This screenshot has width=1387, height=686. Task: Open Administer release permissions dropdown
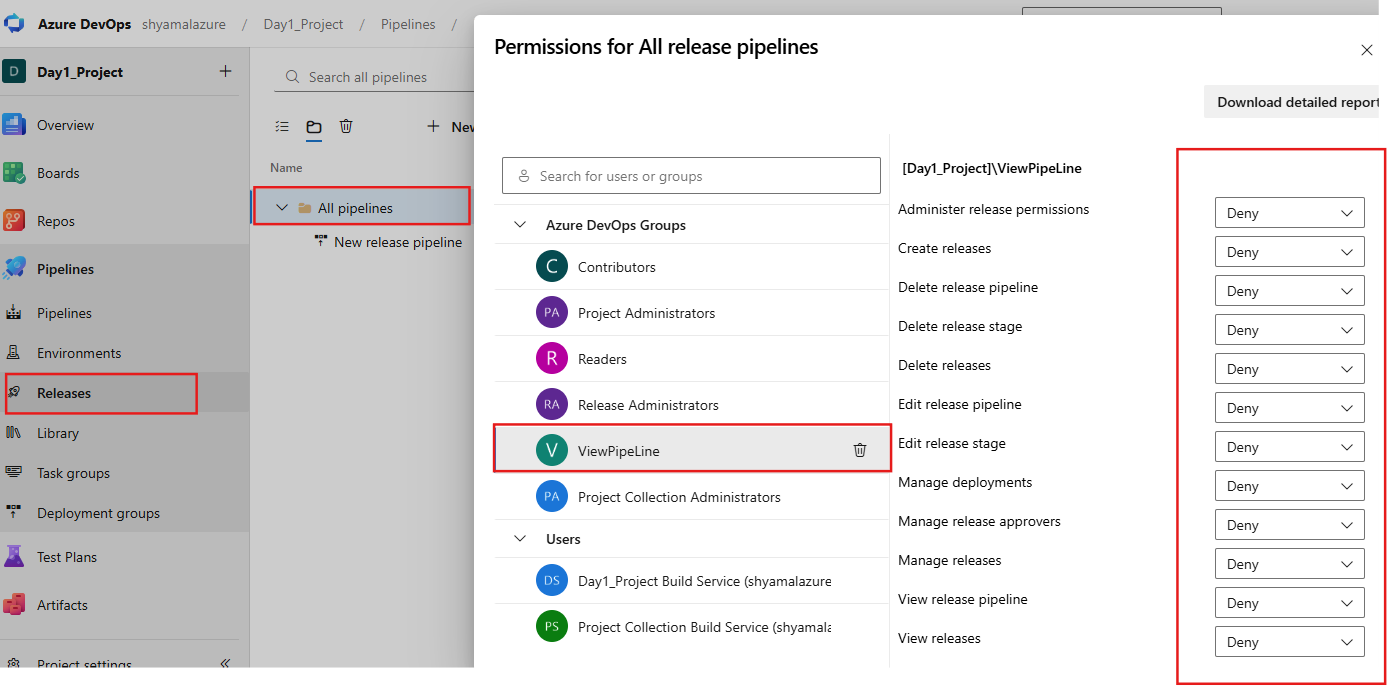tap(1290, 212)
